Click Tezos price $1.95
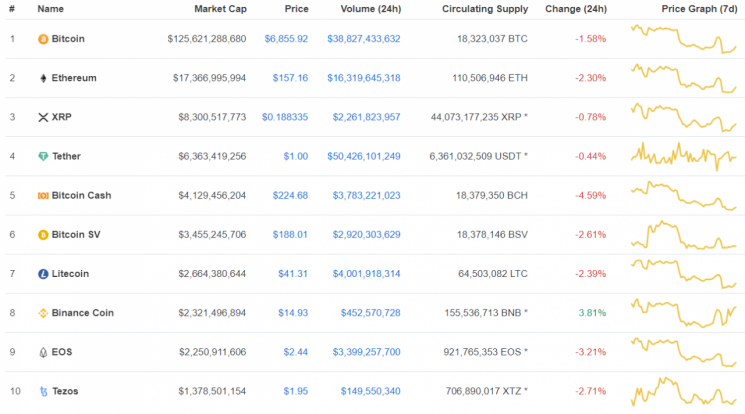Screen dimensions: 745x414 tap(296, 391)
